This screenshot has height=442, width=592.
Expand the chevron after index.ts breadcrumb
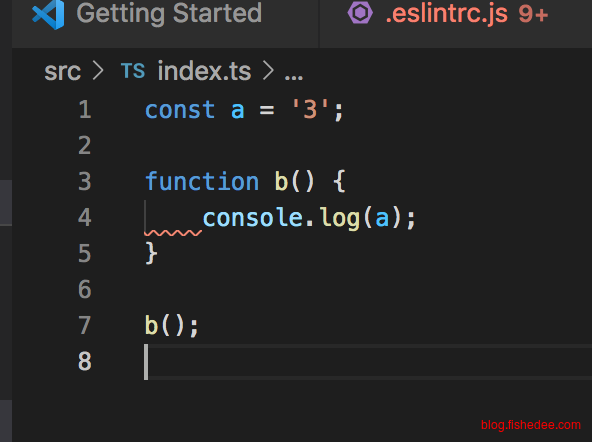[x=268, y=71]
